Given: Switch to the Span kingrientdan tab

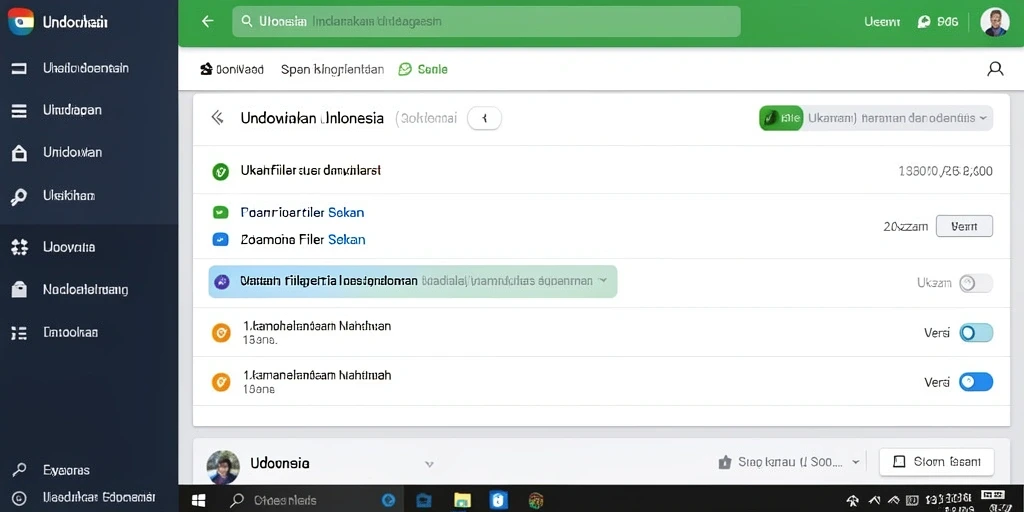Looking at the screenshot, I should coord(332,69).
